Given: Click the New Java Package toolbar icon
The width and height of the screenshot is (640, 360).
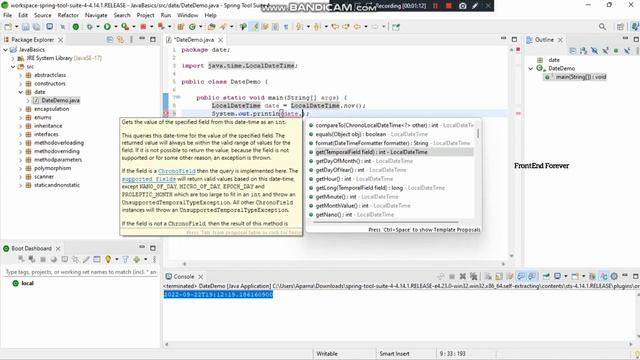Looking at the screenshot, I should click(180, 27).
